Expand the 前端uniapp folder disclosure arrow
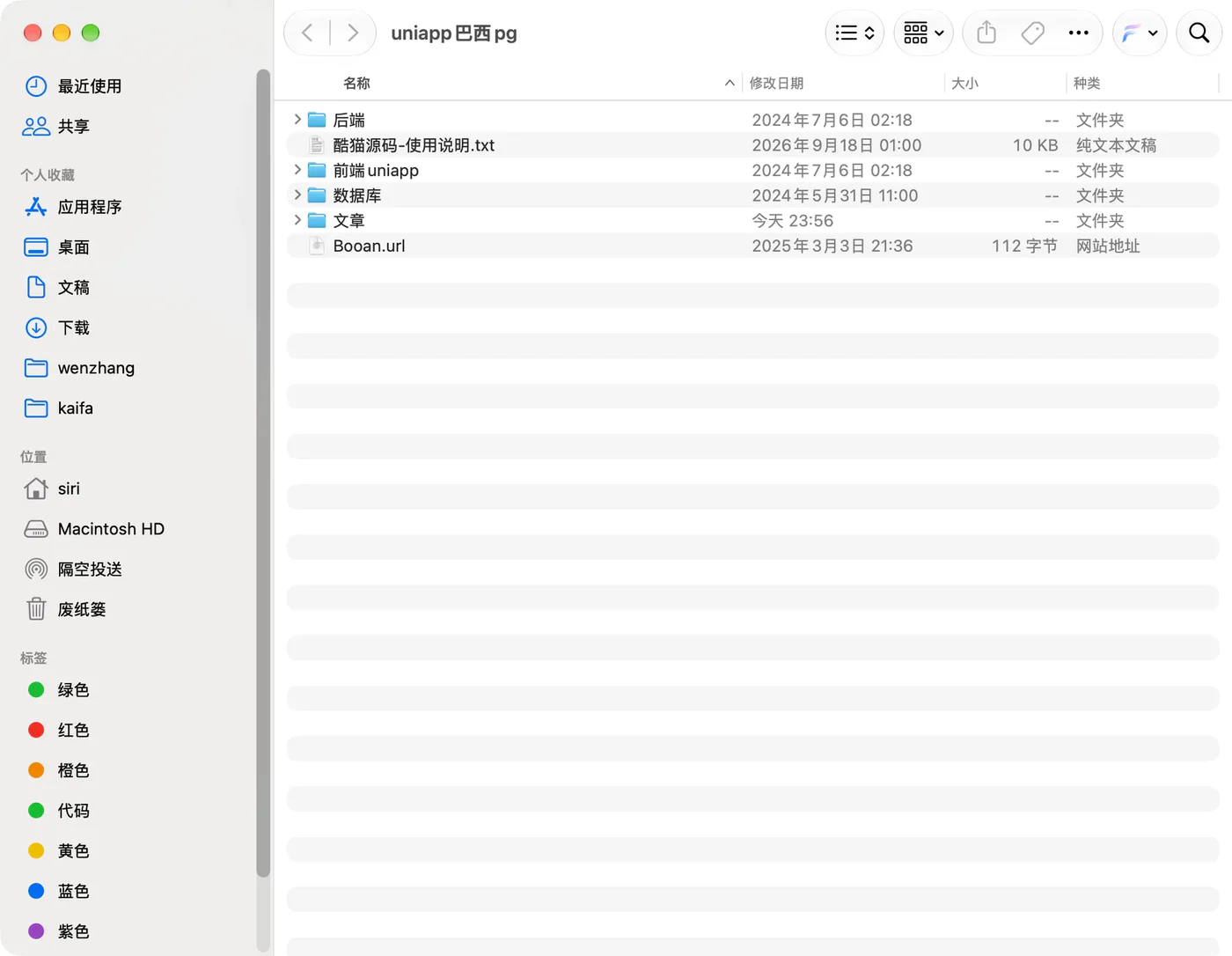Screen dimensions: 1232x956 coord(297,170)
